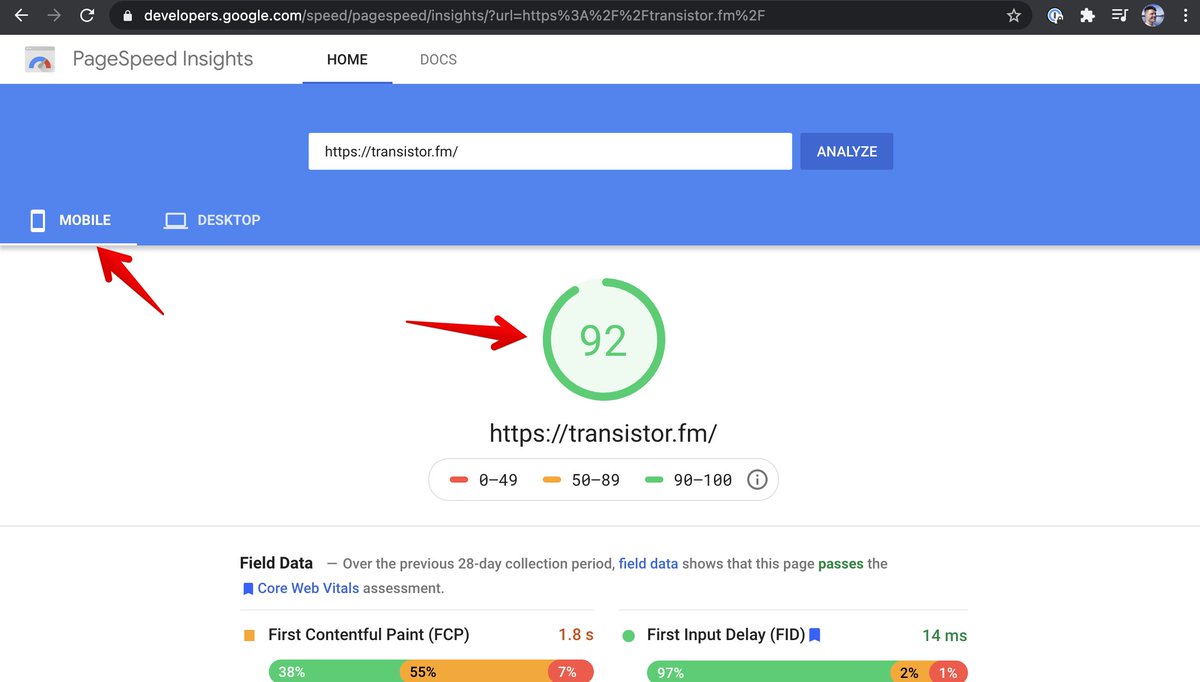Click the 92 performance score gauge

603,341
